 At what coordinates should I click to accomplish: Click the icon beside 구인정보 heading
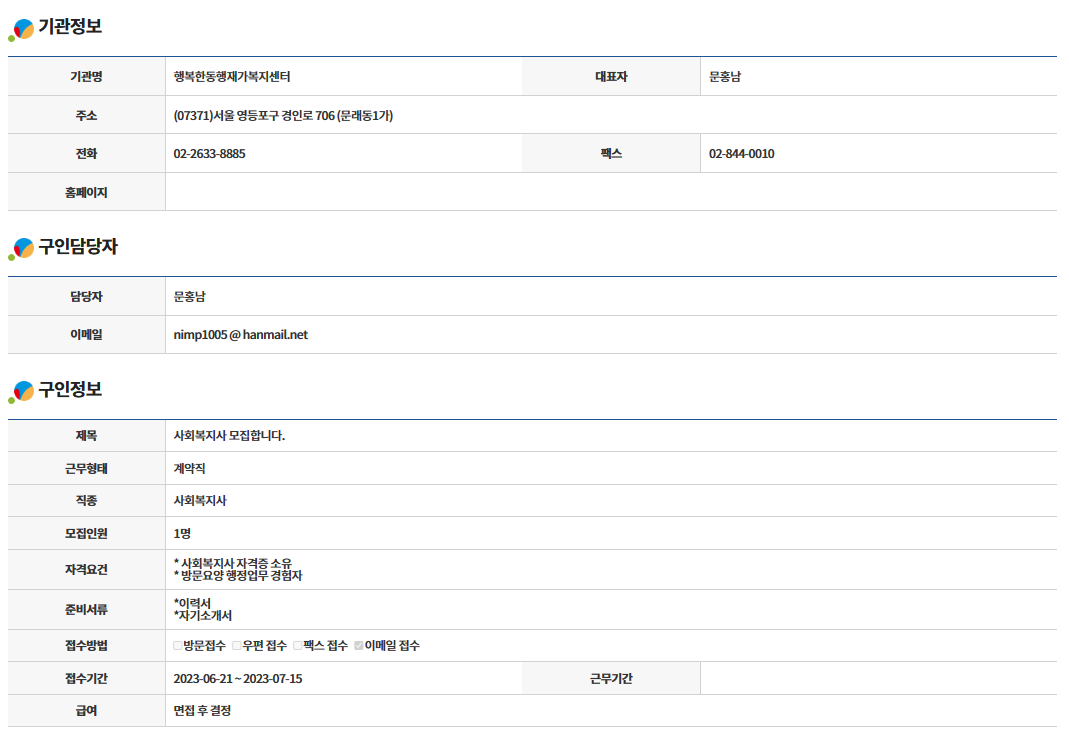pos(21,392)
